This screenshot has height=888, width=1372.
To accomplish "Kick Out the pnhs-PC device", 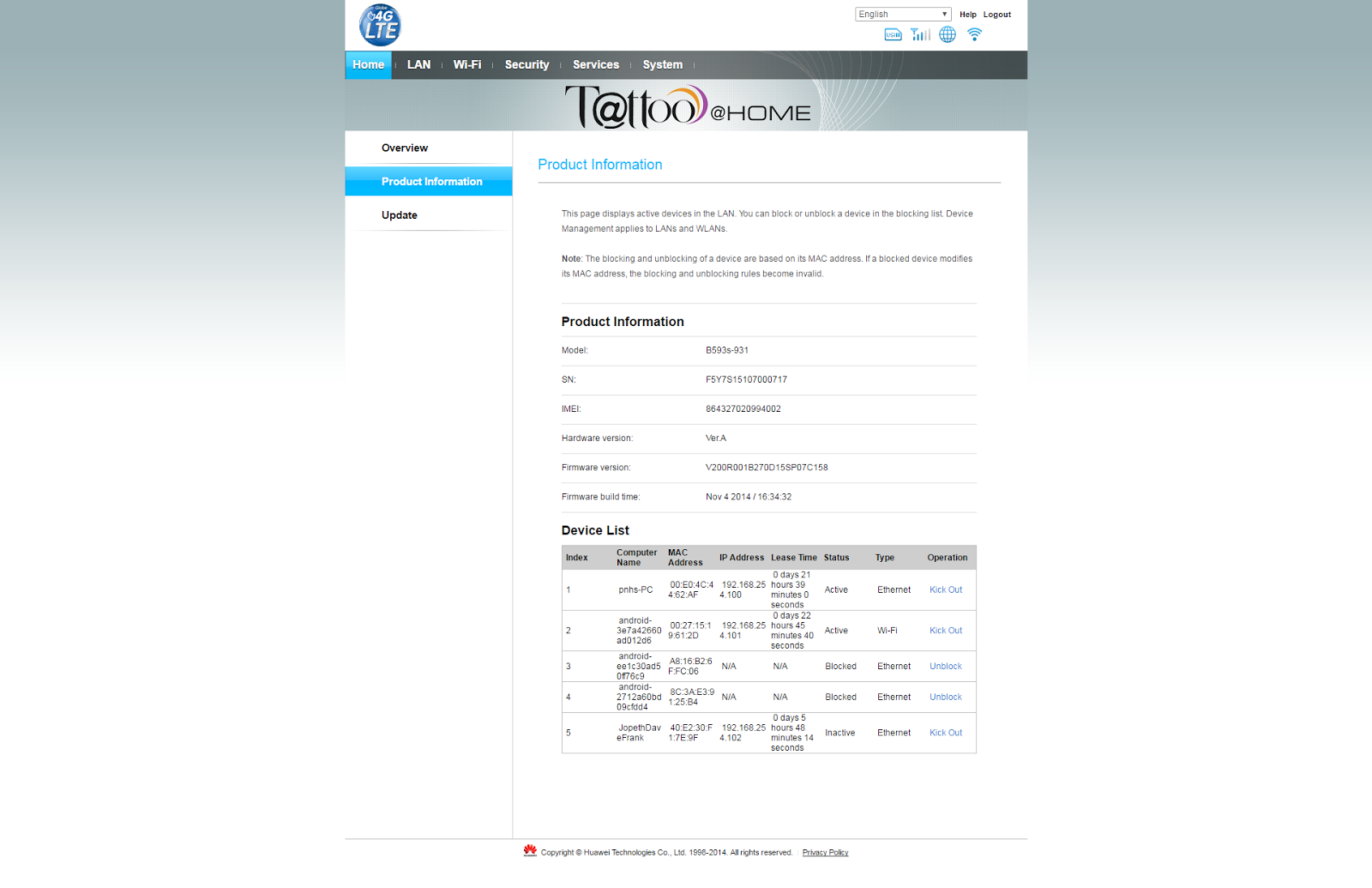I will (946, 590).
